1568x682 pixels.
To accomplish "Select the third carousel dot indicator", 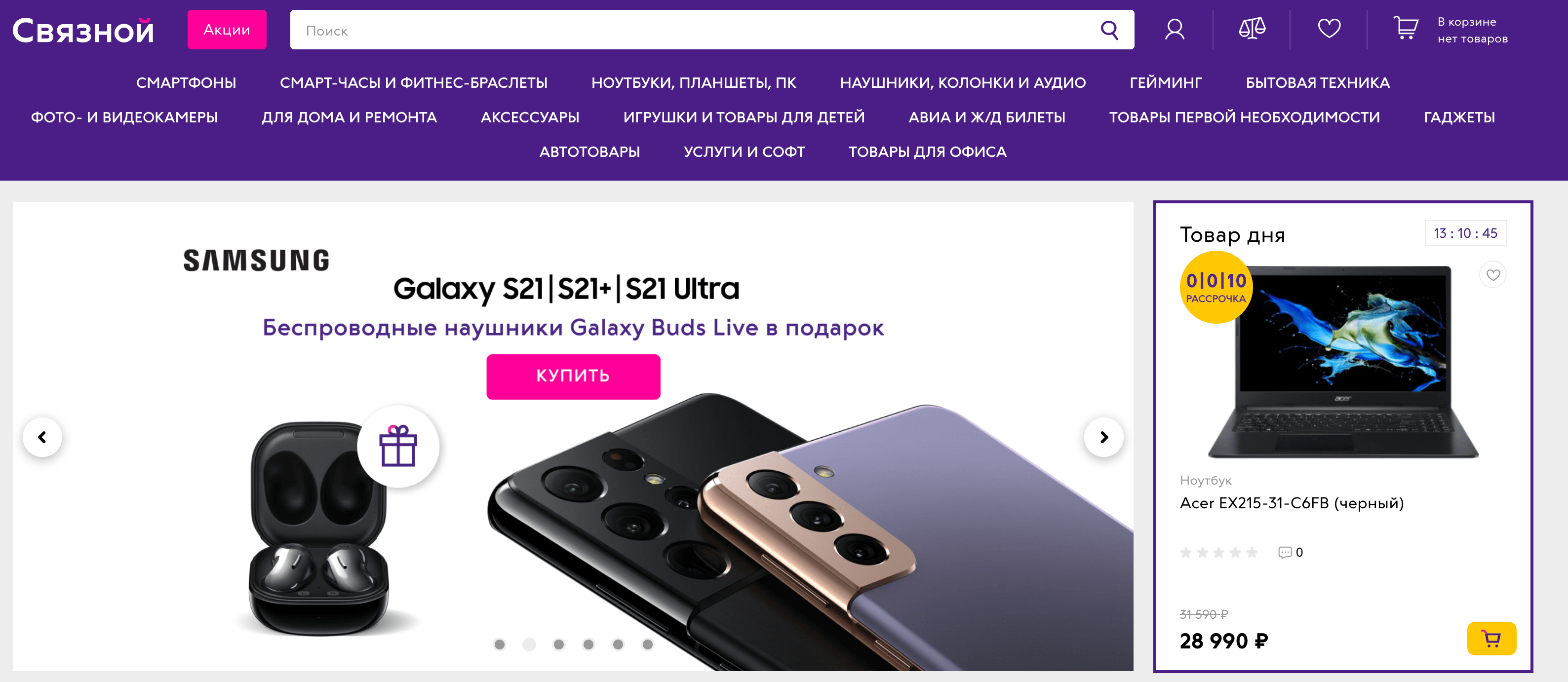I will (559, 644).
